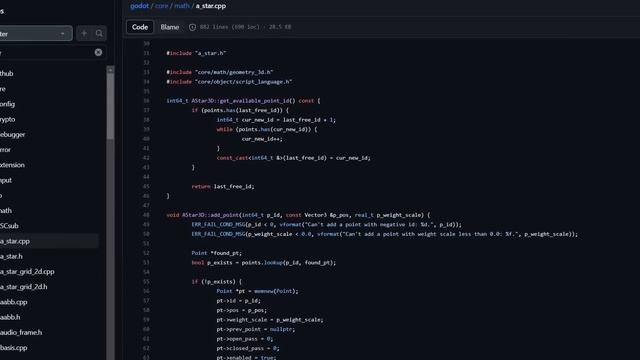Expand the extension folder in tree
The image size is (640, 360).
(x=12, y=165)
